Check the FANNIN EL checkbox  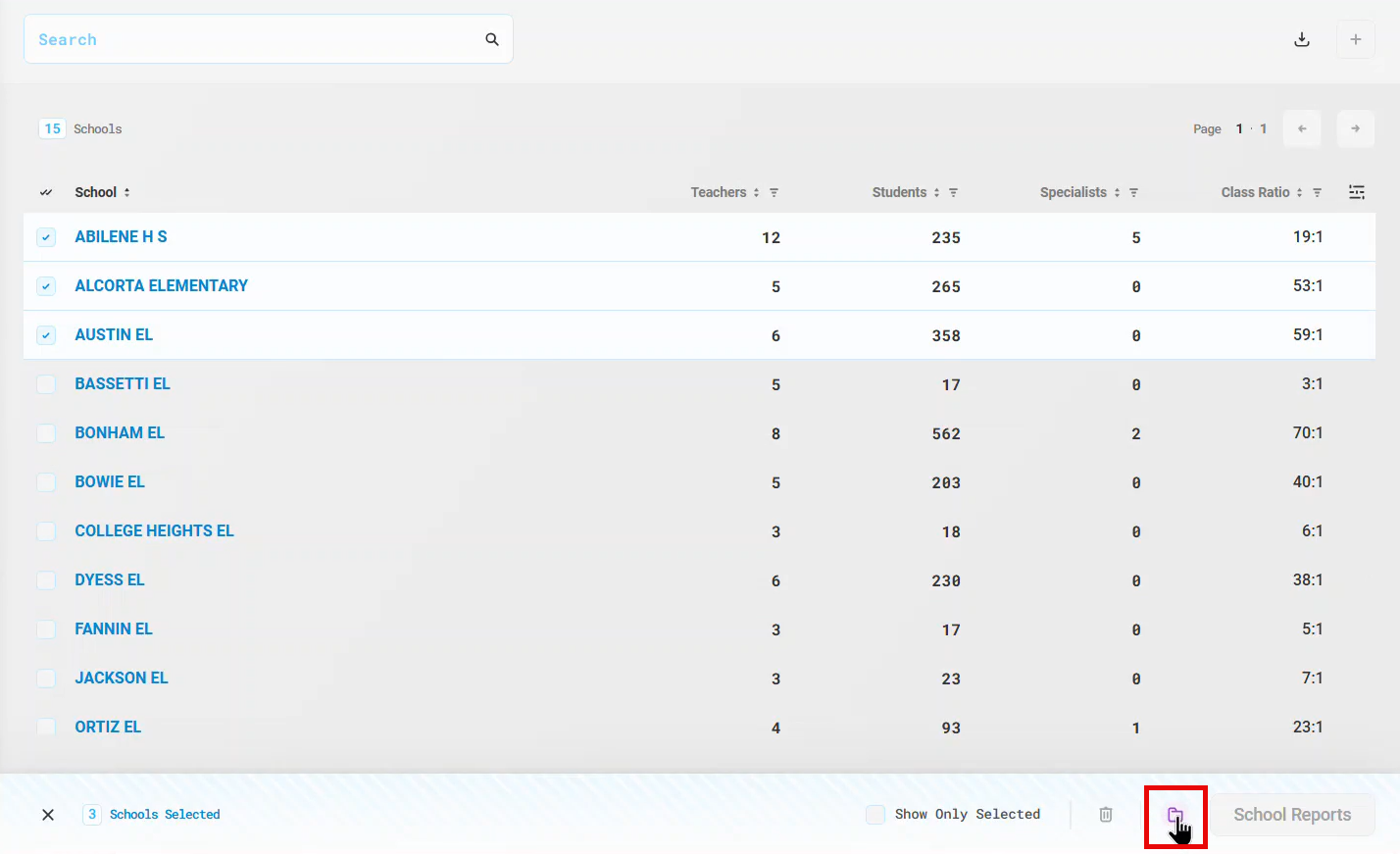(46, 629)
